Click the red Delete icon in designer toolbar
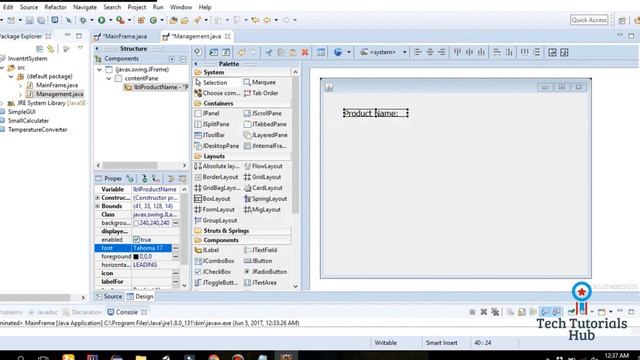This screenshot has width=640, height=360. (x=305, y=52)
